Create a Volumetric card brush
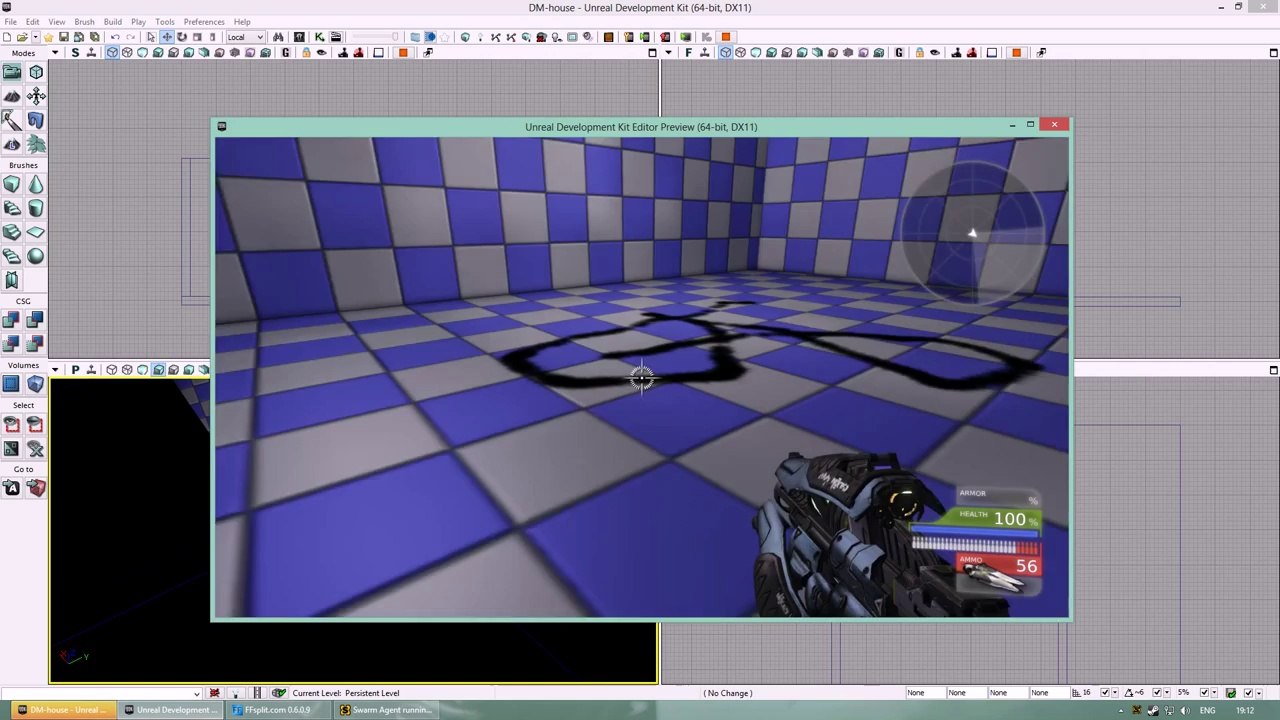 coord(12,280)
